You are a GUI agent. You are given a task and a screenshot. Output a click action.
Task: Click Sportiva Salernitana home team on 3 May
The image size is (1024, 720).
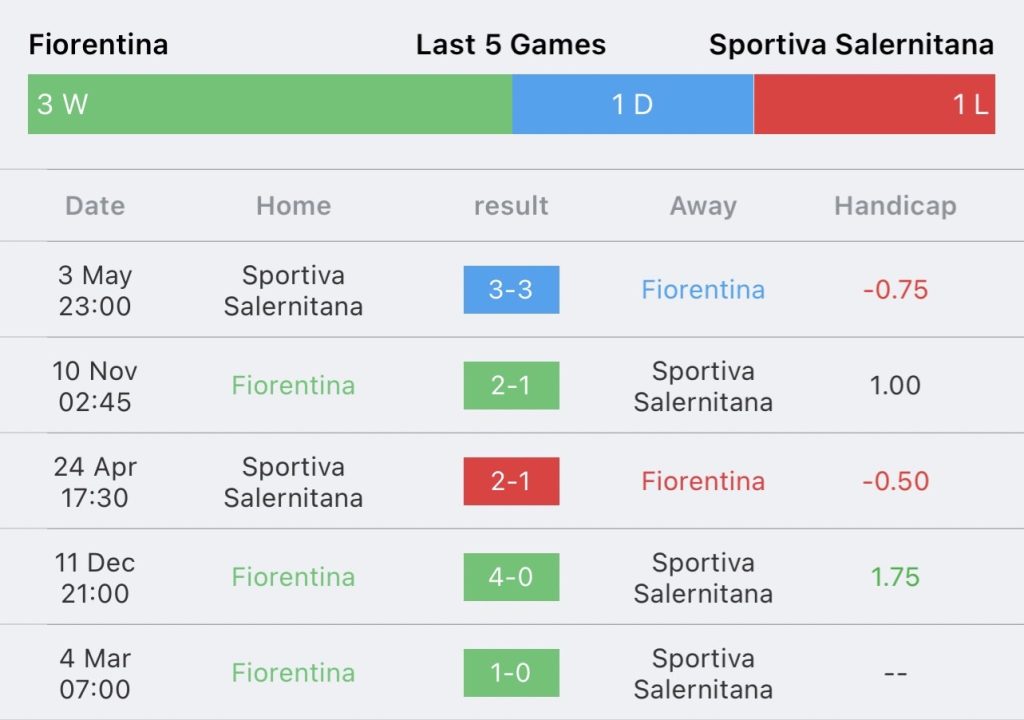[x=293, y=290]
